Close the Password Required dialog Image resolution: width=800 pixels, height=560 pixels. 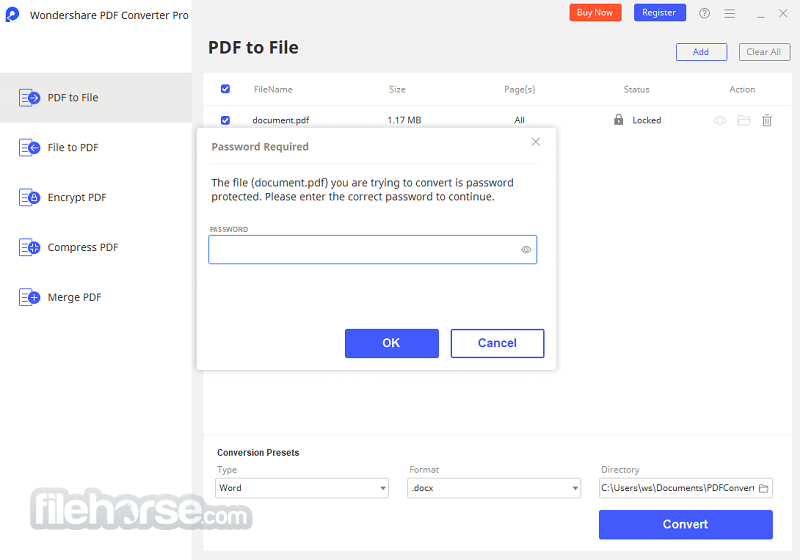pyautogui.click(x=535, y=142)
